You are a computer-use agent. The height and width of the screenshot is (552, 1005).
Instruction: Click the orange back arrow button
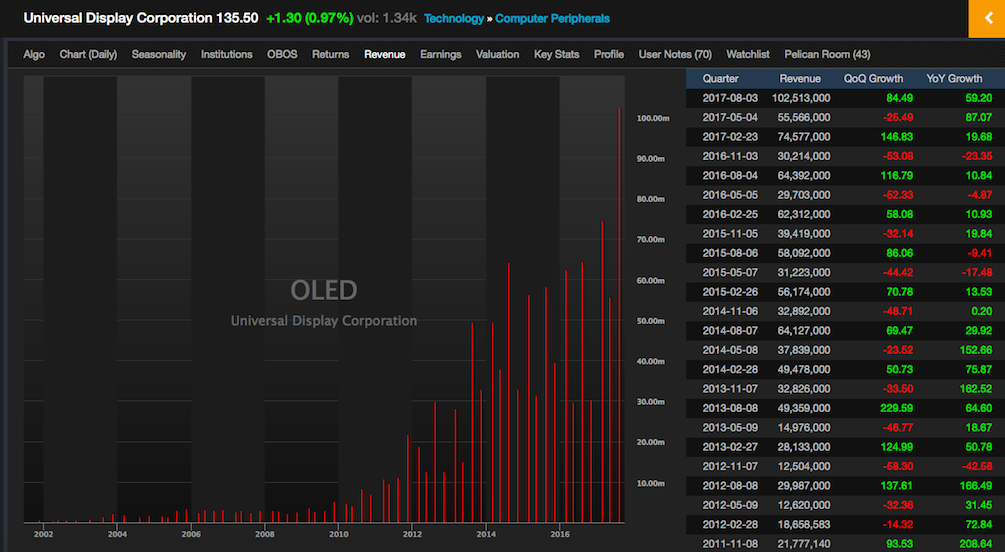tap(986, 19)
